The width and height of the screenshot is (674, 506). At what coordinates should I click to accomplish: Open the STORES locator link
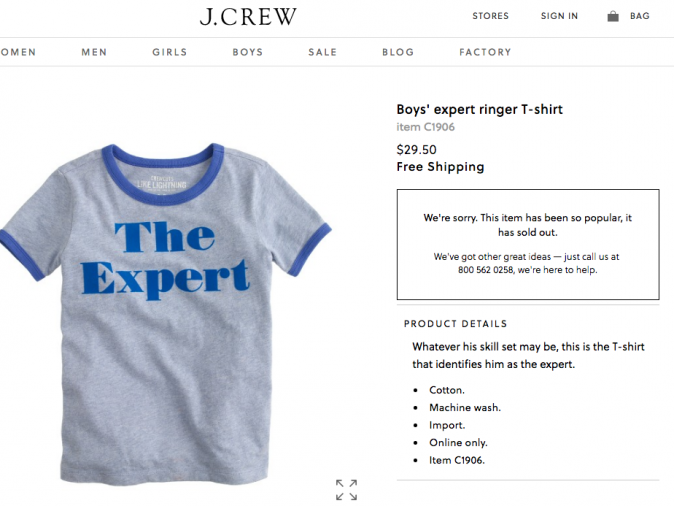click(x=490, y=16)
